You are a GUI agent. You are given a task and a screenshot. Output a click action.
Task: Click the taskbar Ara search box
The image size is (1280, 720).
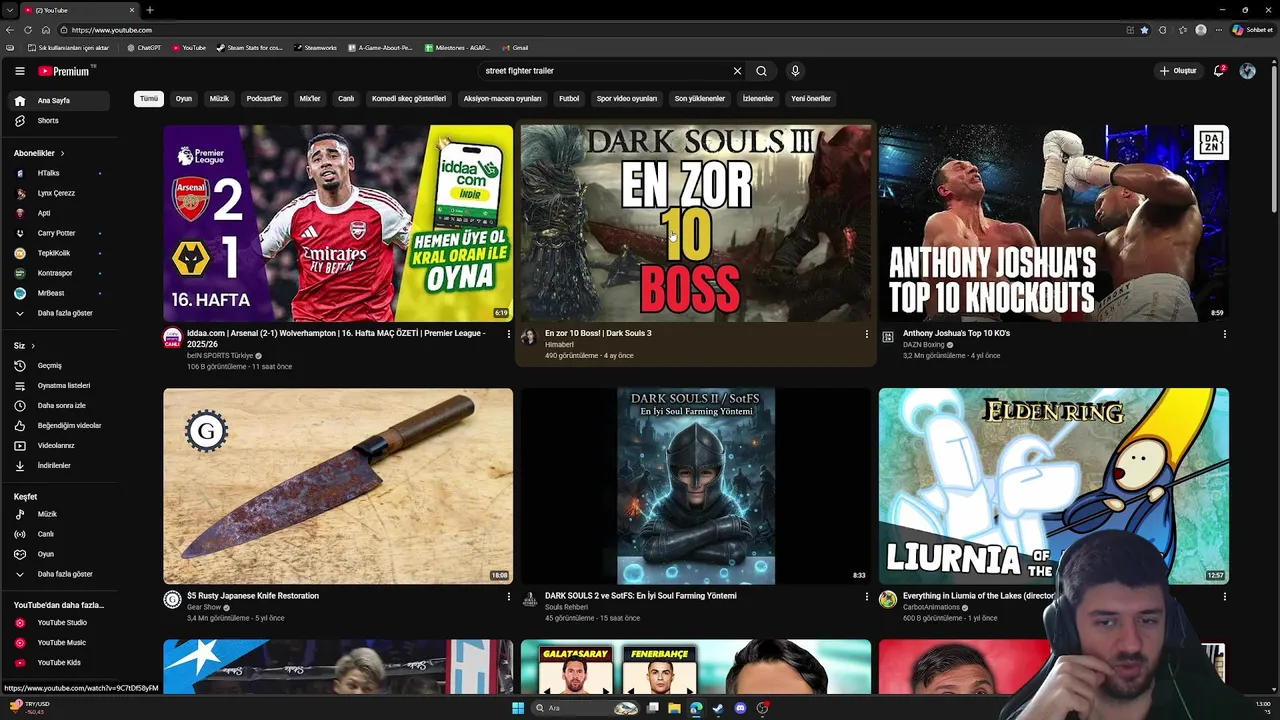pyautogui.click(x=587, y=708)
